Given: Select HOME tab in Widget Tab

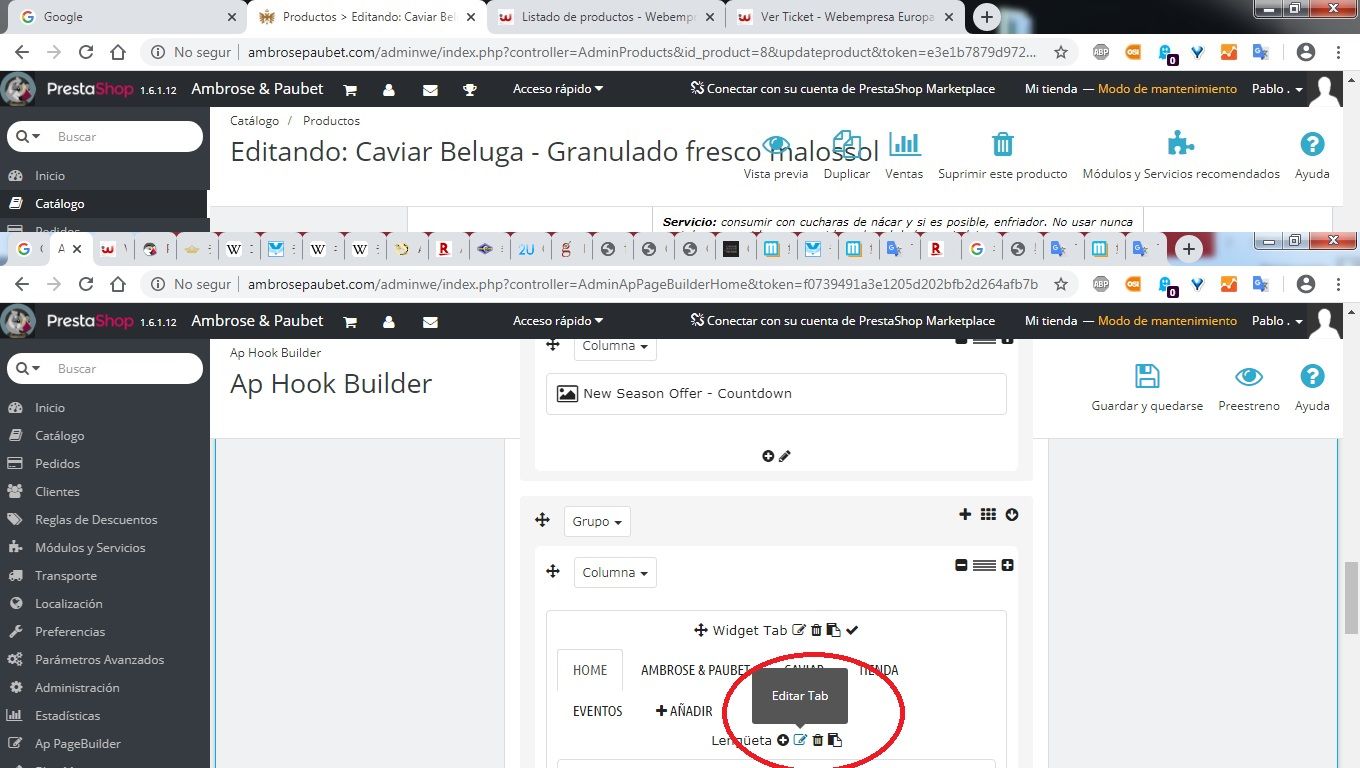Looking at the screenshot, I should click(590, 670).
